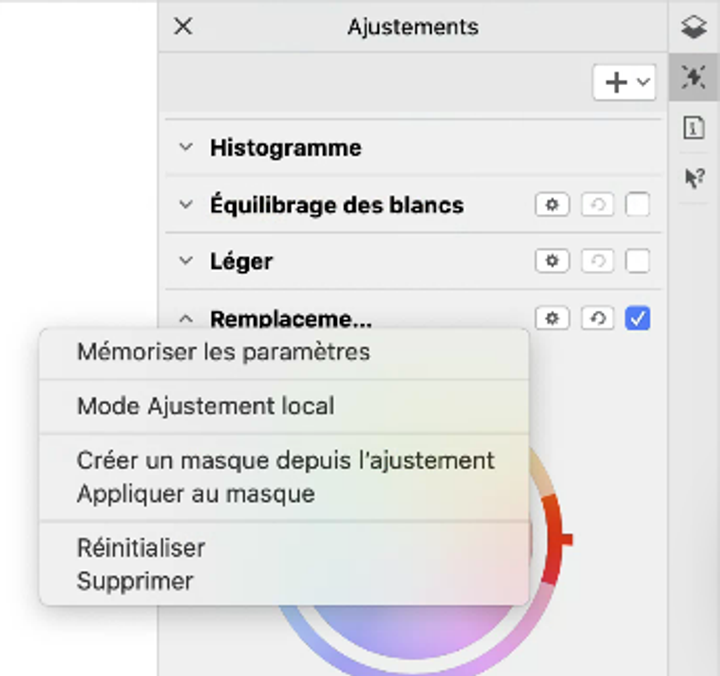Click Supprimer in the context menu

pos(135,581)
